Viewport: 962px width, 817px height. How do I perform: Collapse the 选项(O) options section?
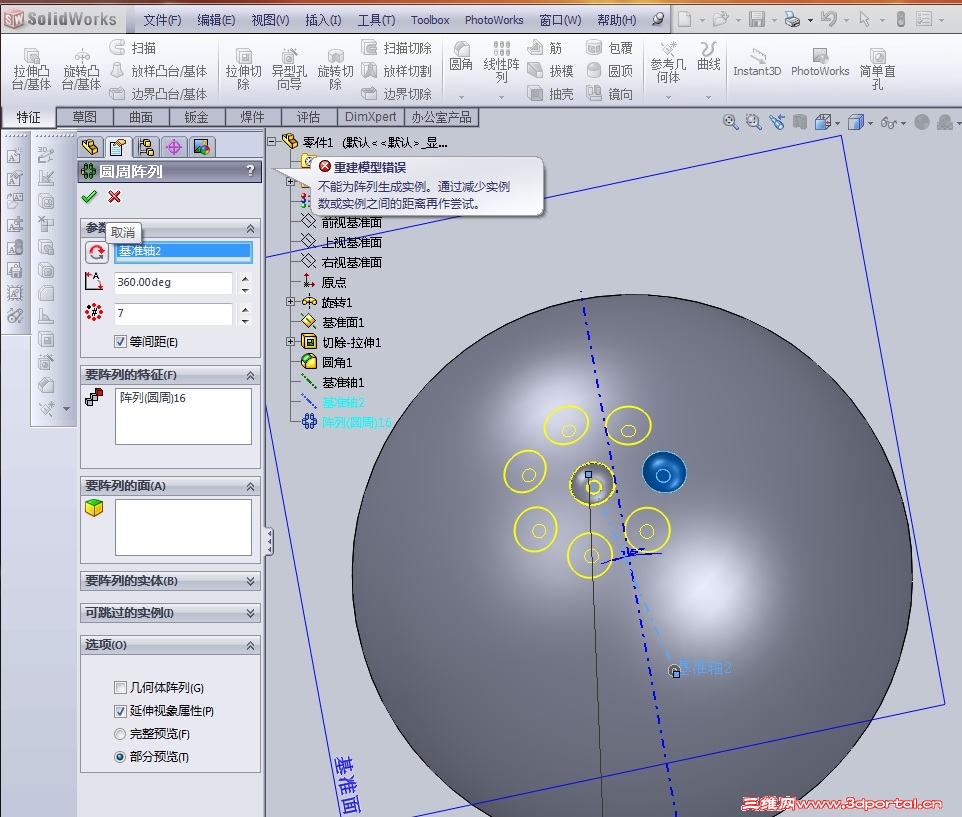(250, 645)
